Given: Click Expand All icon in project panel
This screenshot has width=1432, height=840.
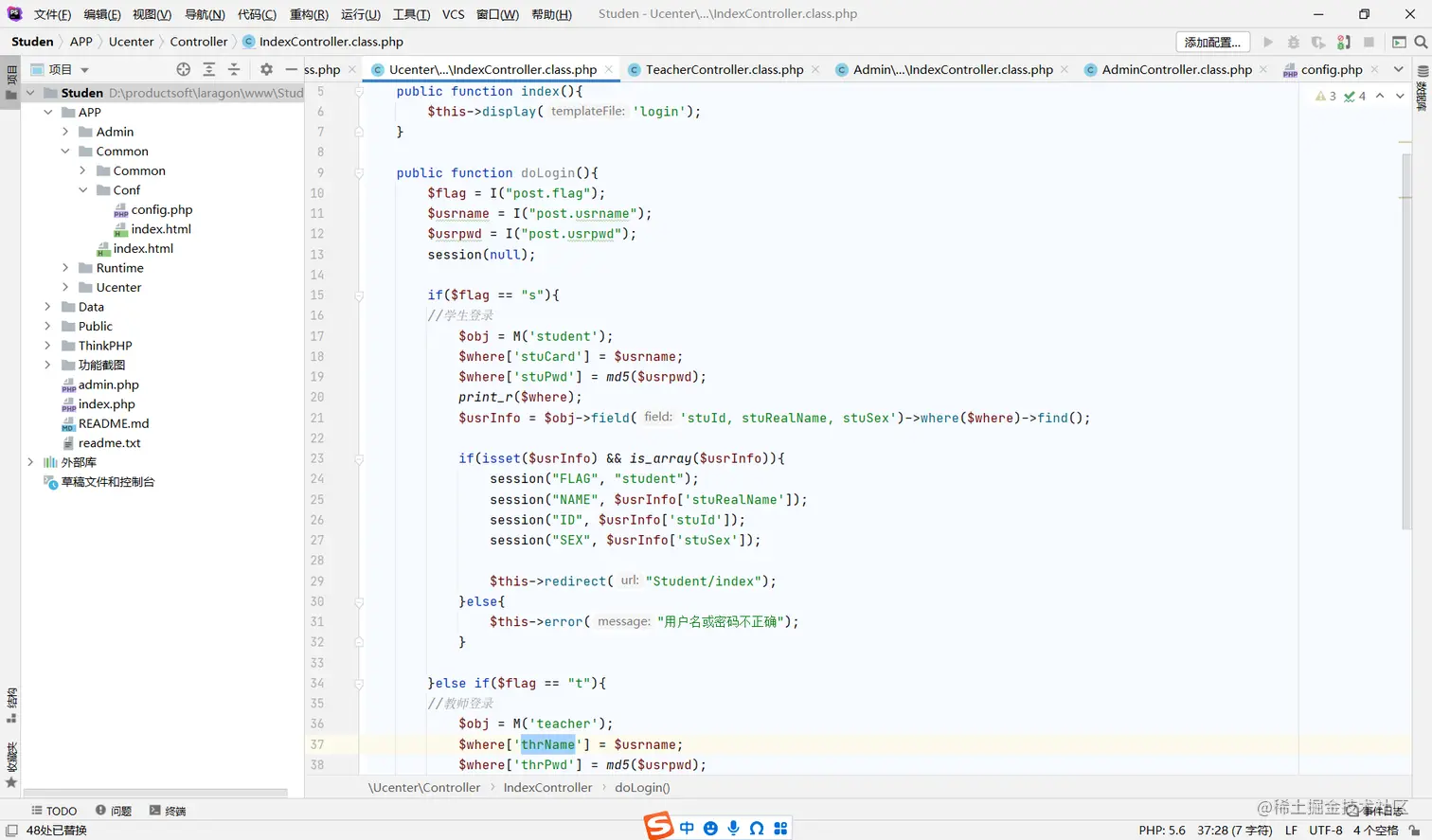Looking at the screenshot, I should pos(209,69).
